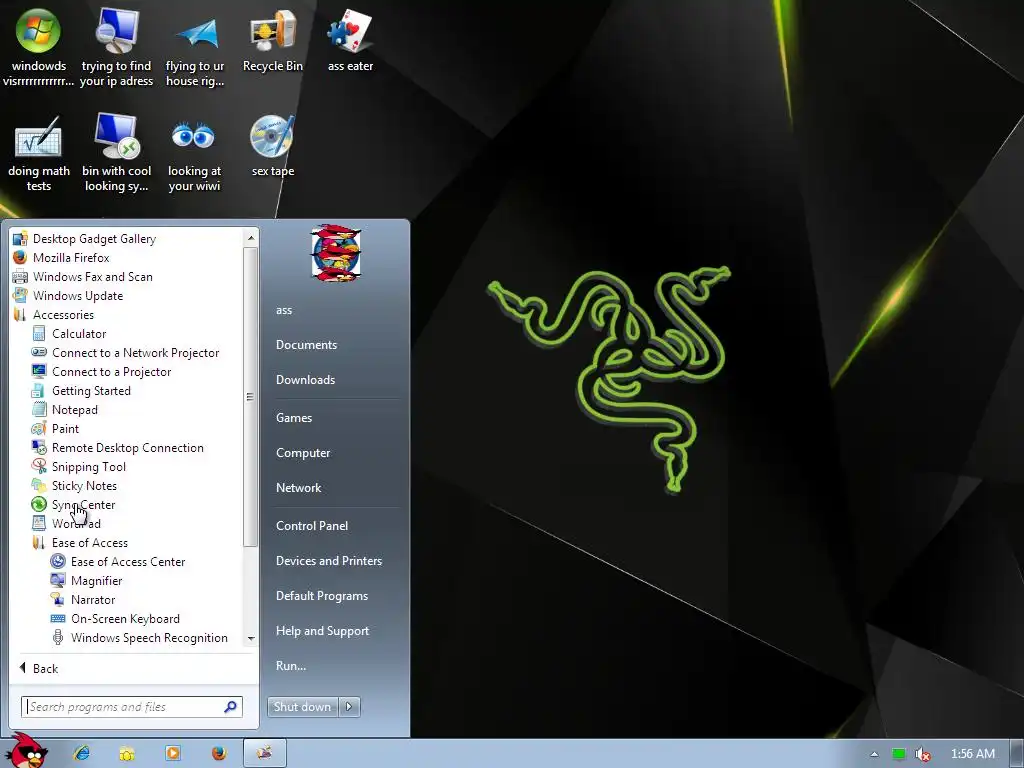This screenshot has height=768, width=1024.
Task: Open Control Panel
Action: (x=312, y=526)
